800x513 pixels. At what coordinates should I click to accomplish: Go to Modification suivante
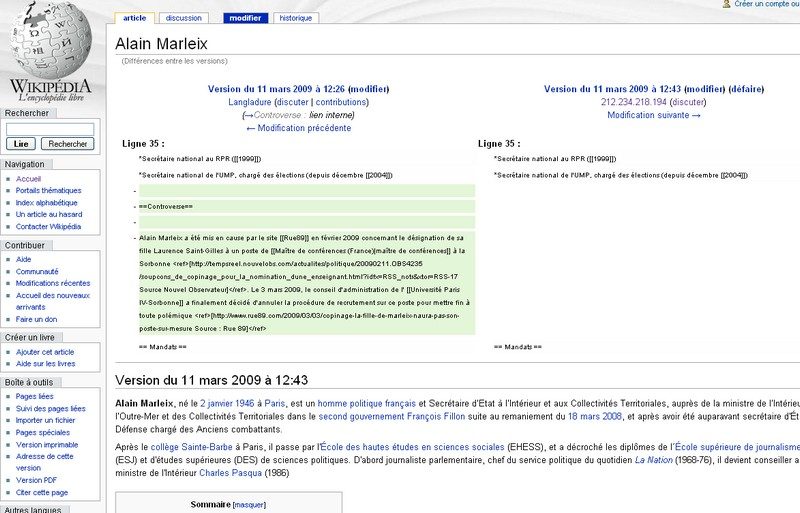click(x=654, y=115)
